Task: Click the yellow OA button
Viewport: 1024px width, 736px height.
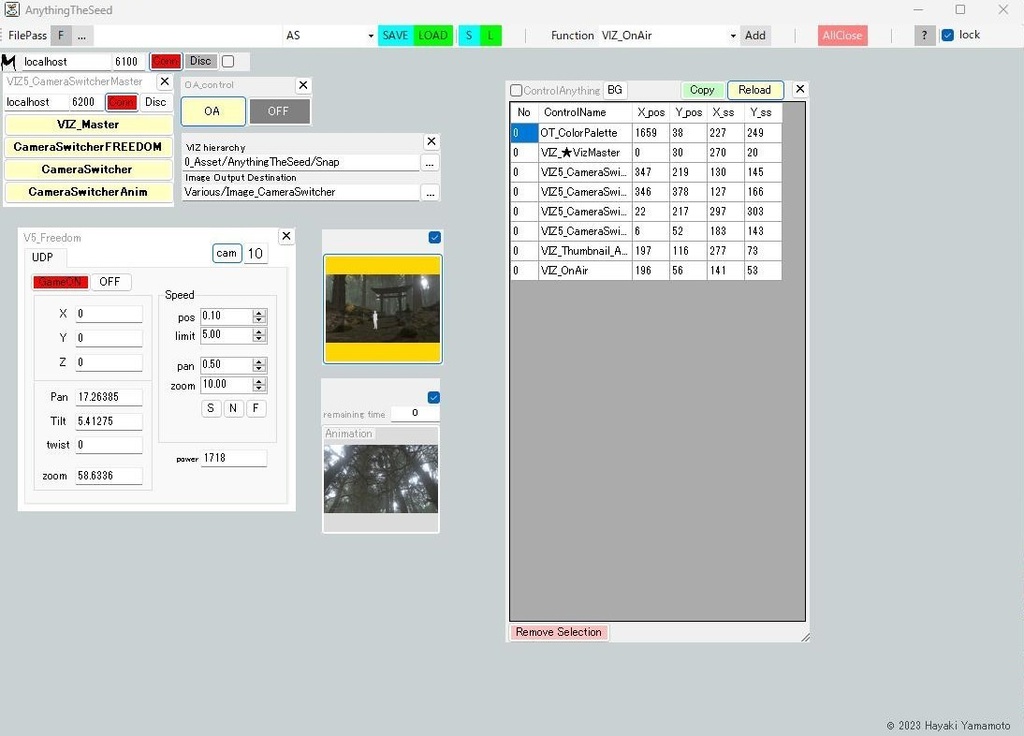Action: (x=213, y=111)
